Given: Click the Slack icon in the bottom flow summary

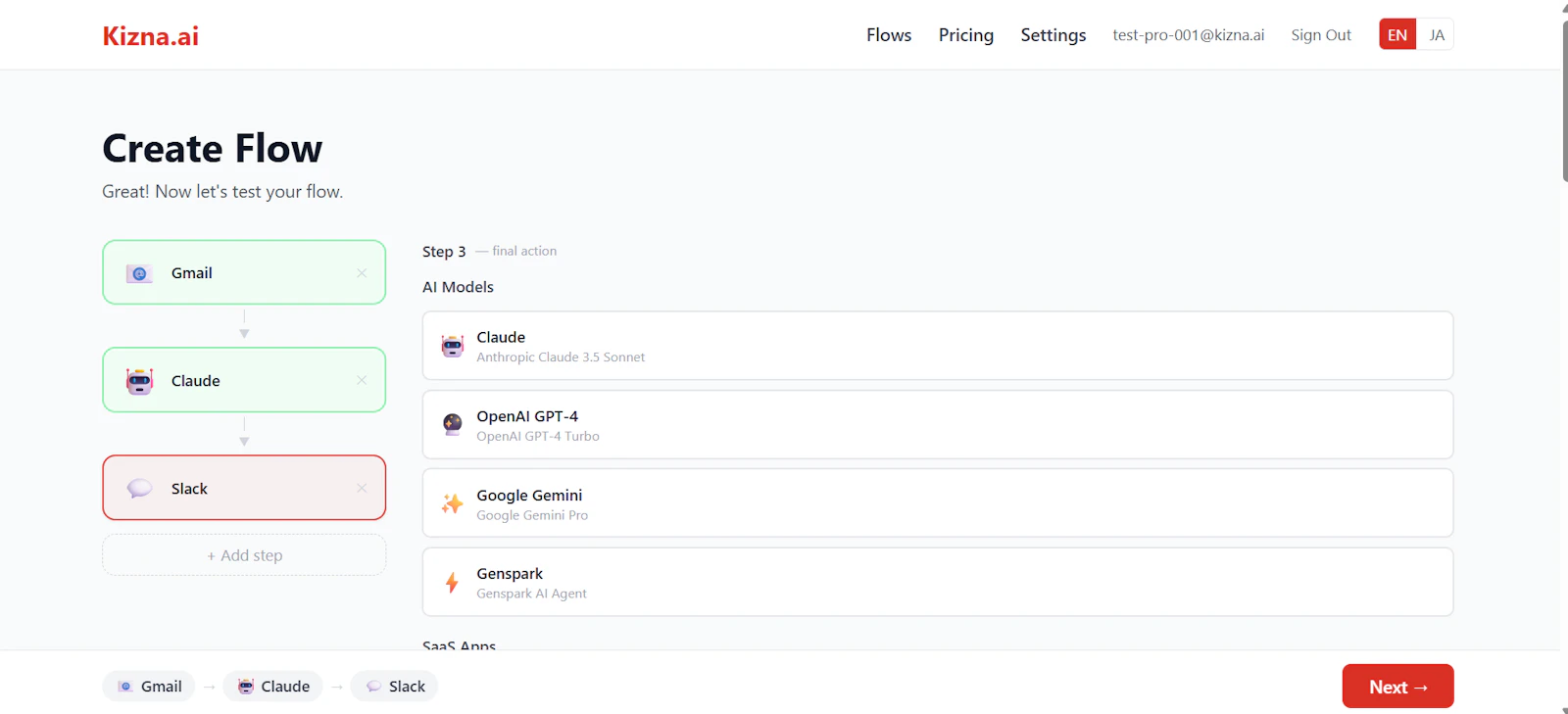Looking at the screenshot, I should [x=373, y=687].
